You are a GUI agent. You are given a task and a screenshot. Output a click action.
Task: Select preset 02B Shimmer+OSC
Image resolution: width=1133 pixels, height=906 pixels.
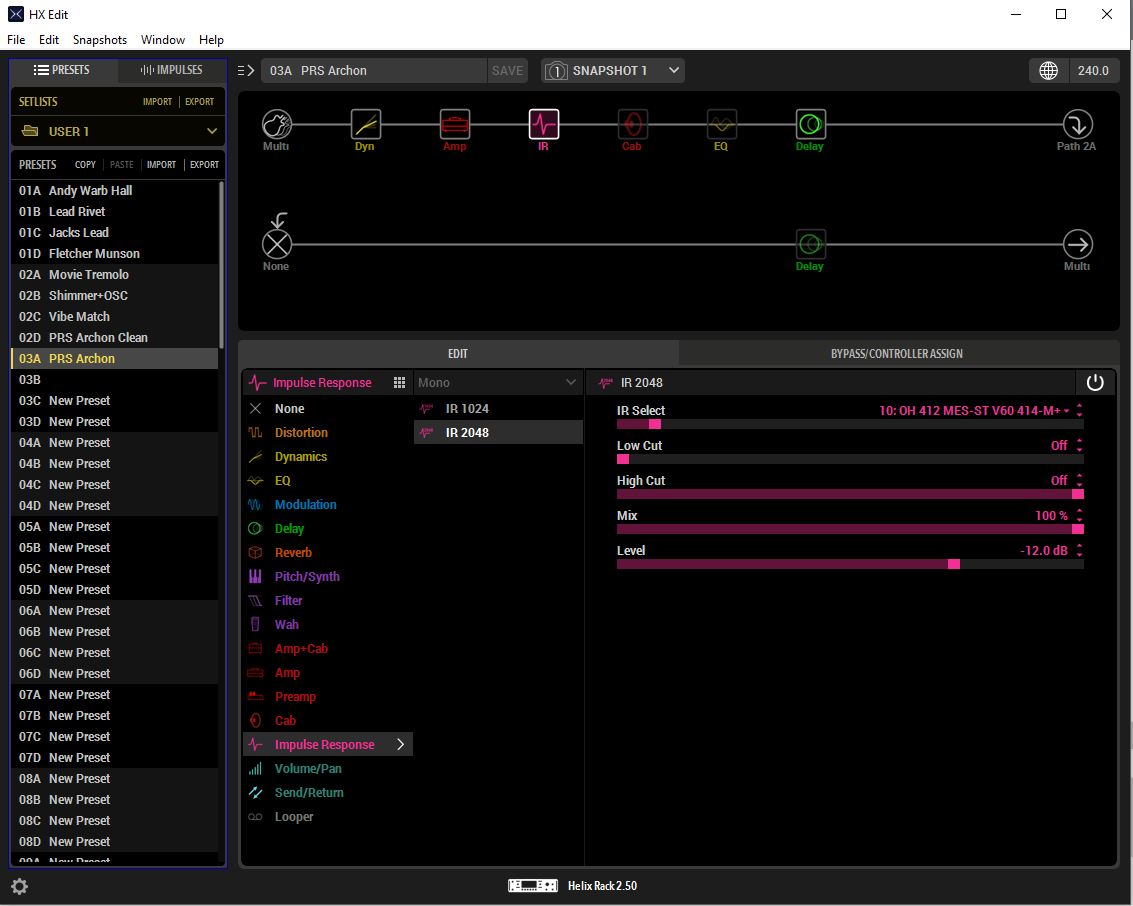pyautogui.click(x=114, y=295)
